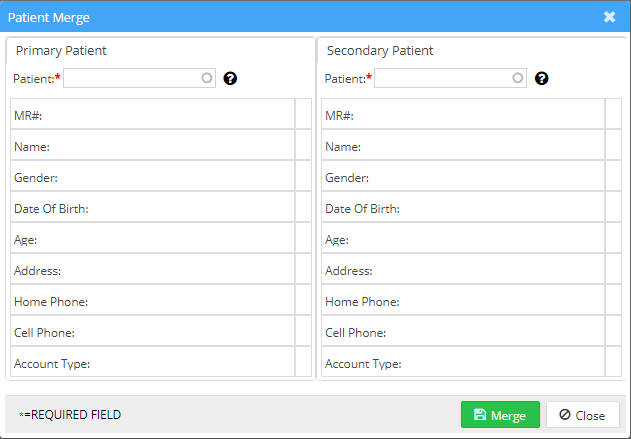Viewport: 631px width, 439px height.
Task: Focus the Secondary Patient search input
Action: click(x=444, y=78)
